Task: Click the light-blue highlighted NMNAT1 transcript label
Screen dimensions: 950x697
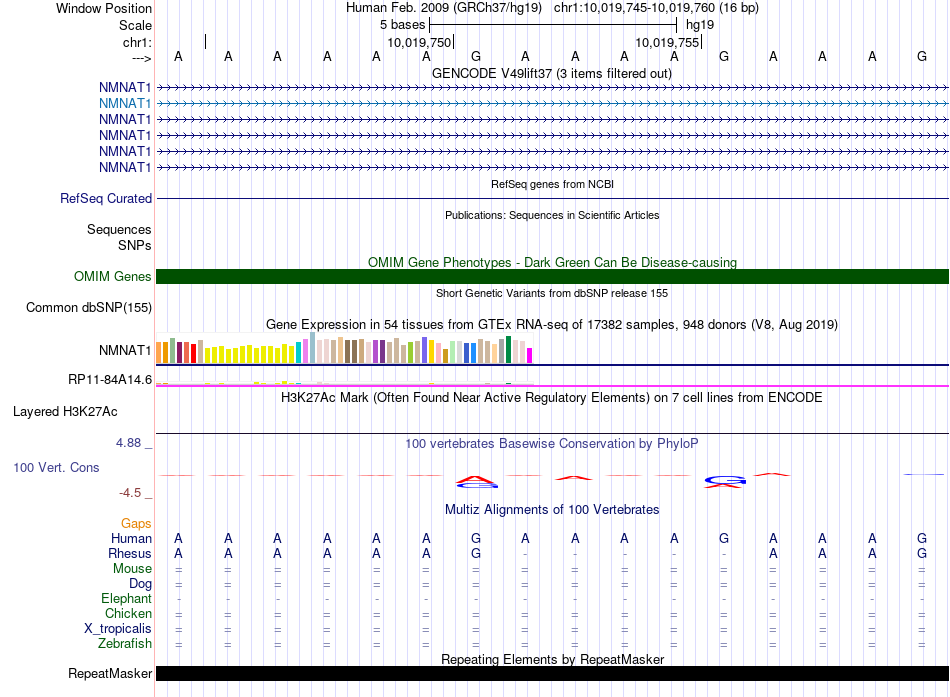Action: click(x=125, y=103)
